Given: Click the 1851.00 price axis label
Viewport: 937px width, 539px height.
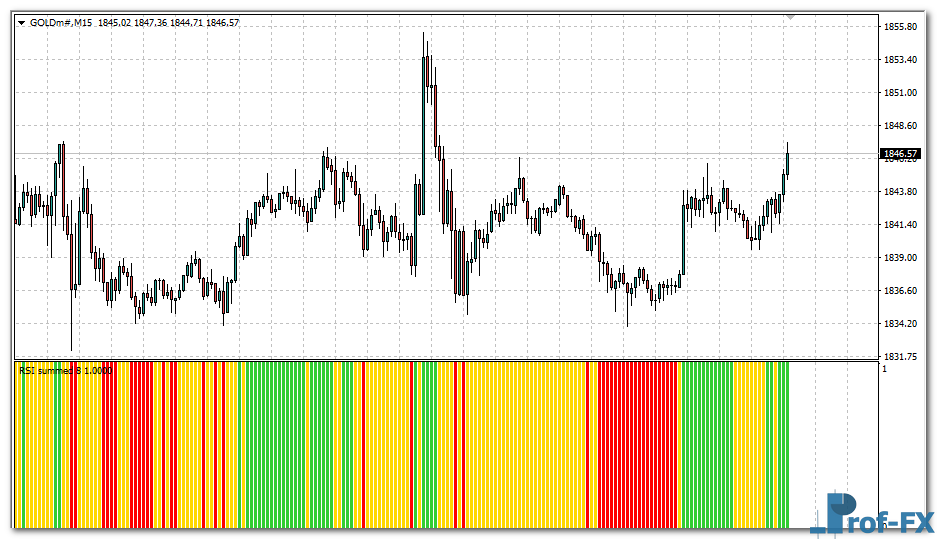Looking at the screenshot, I should click(900, 93).
